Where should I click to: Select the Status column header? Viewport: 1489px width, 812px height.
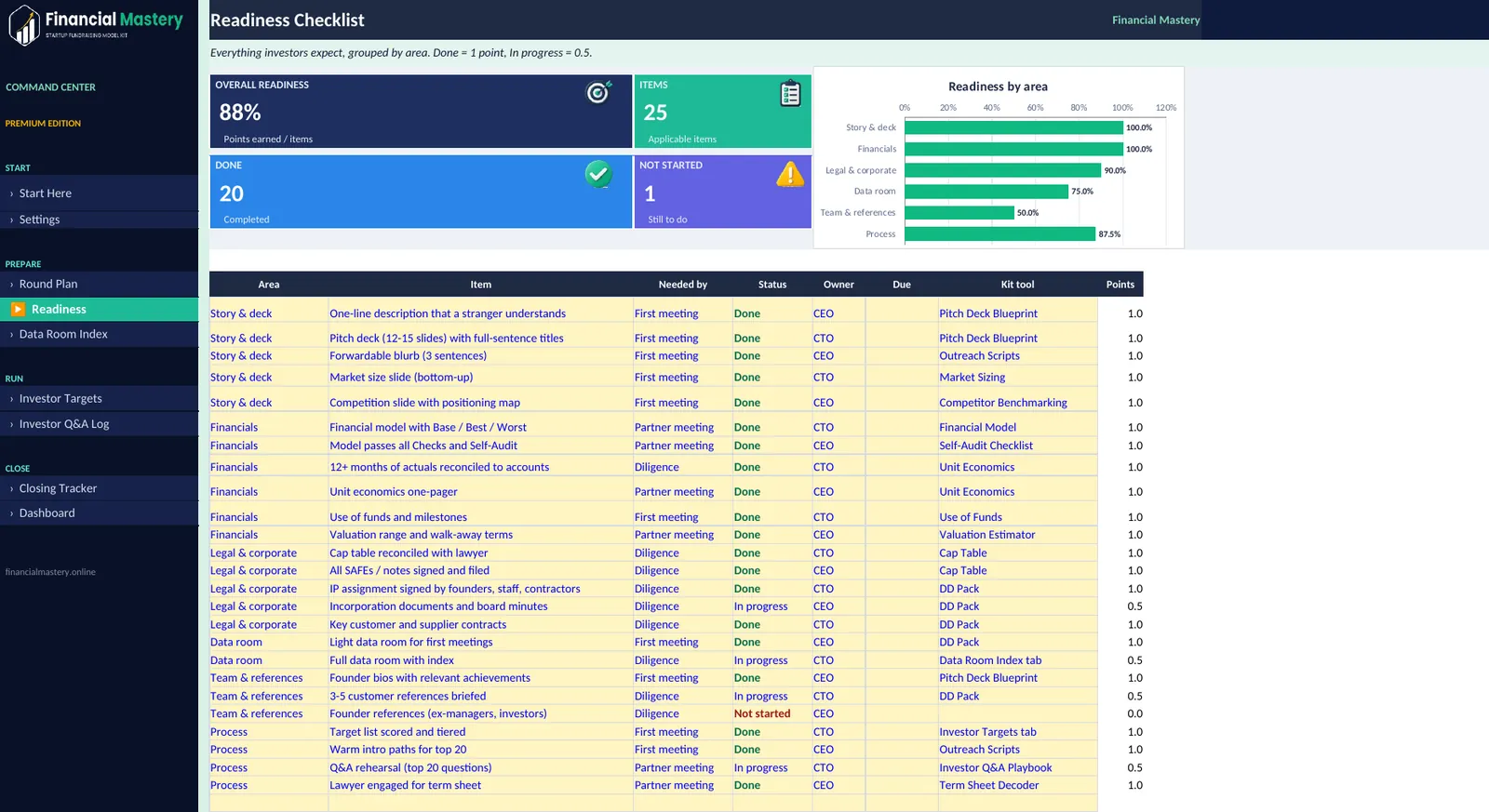tap(772, 285)
